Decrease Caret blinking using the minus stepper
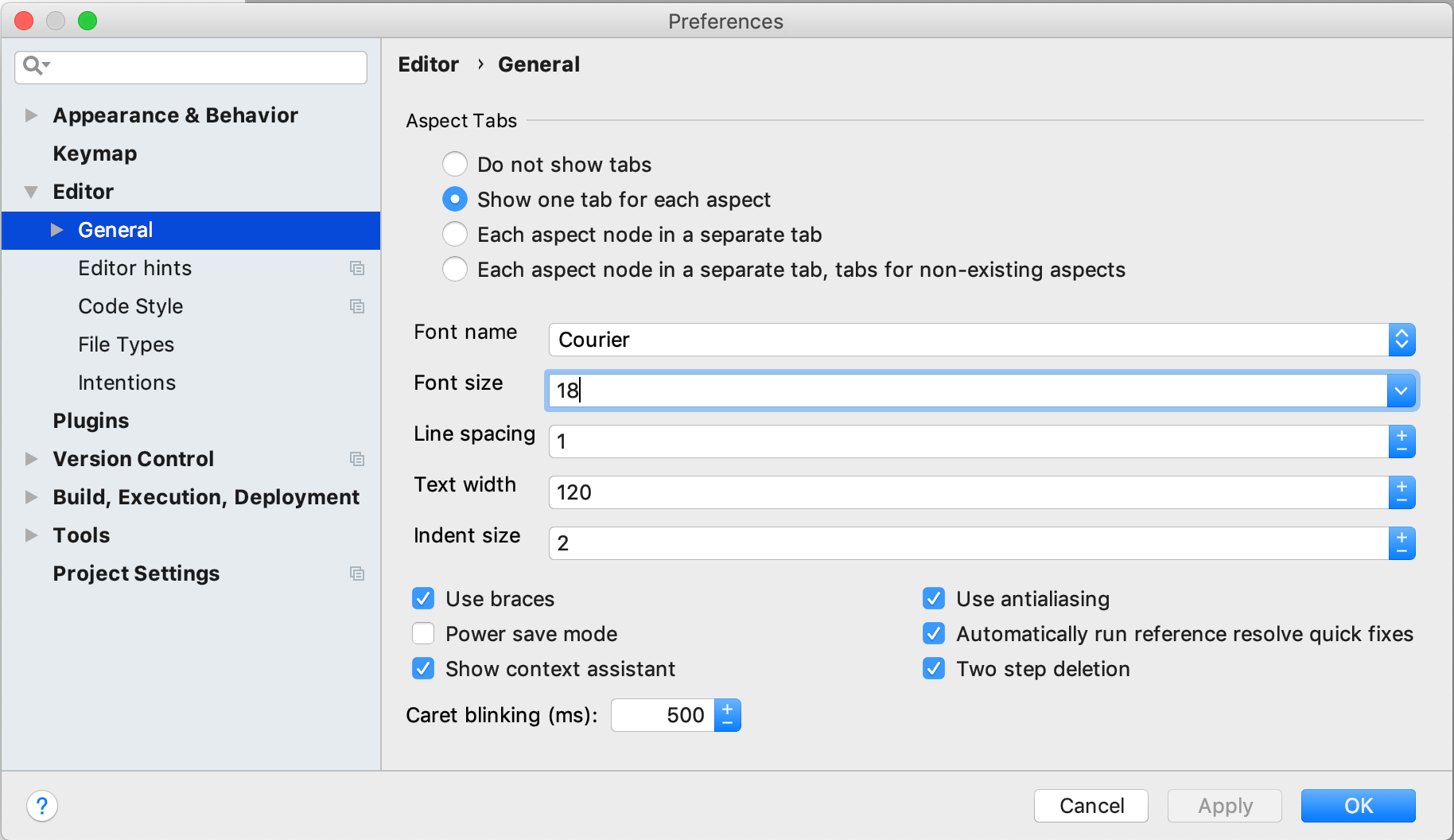Image resolution: width=1454 pixels, height=840 pixels. pos(727,722)
